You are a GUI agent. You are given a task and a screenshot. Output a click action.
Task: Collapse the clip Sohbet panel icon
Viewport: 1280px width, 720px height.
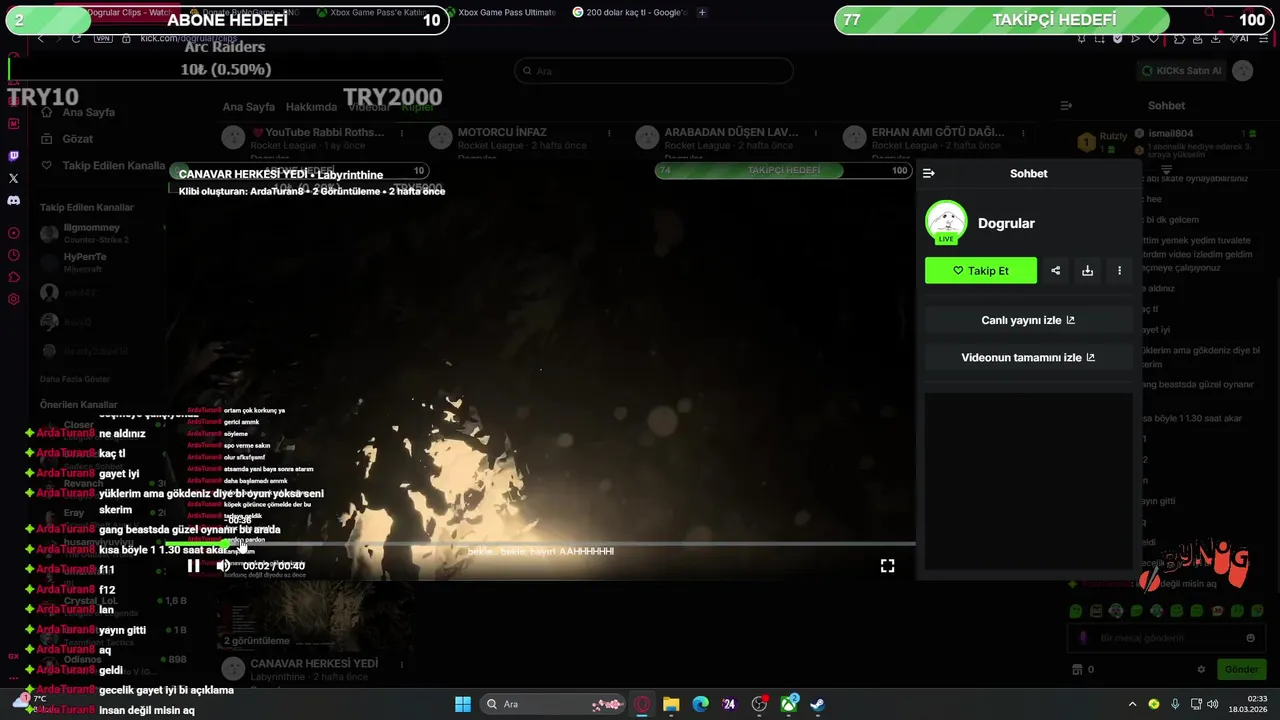[x=929, y=173]
